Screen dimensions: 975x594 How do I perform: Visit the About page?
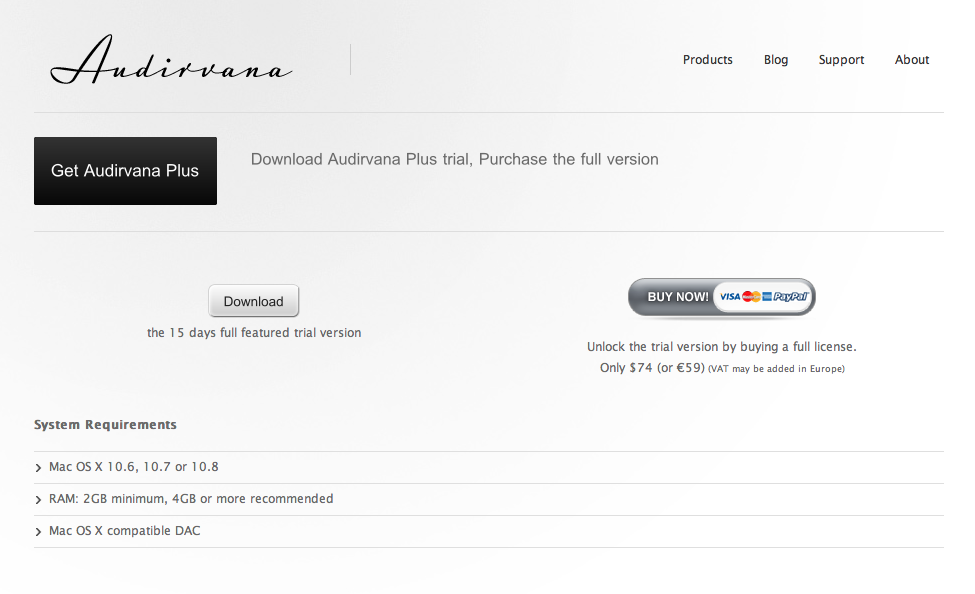pos(912,60)
